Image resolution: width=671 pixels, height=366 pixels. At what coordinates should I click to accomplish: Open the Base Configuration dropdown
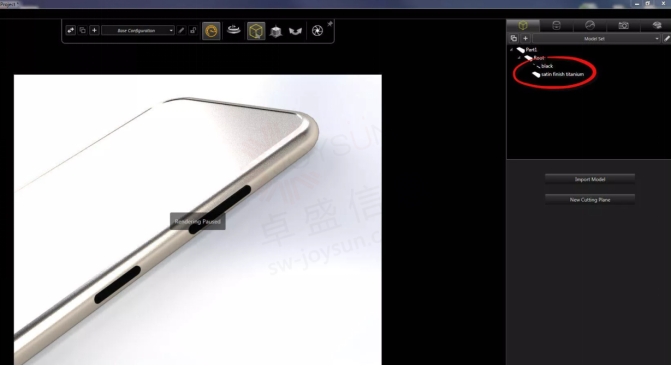138,30
